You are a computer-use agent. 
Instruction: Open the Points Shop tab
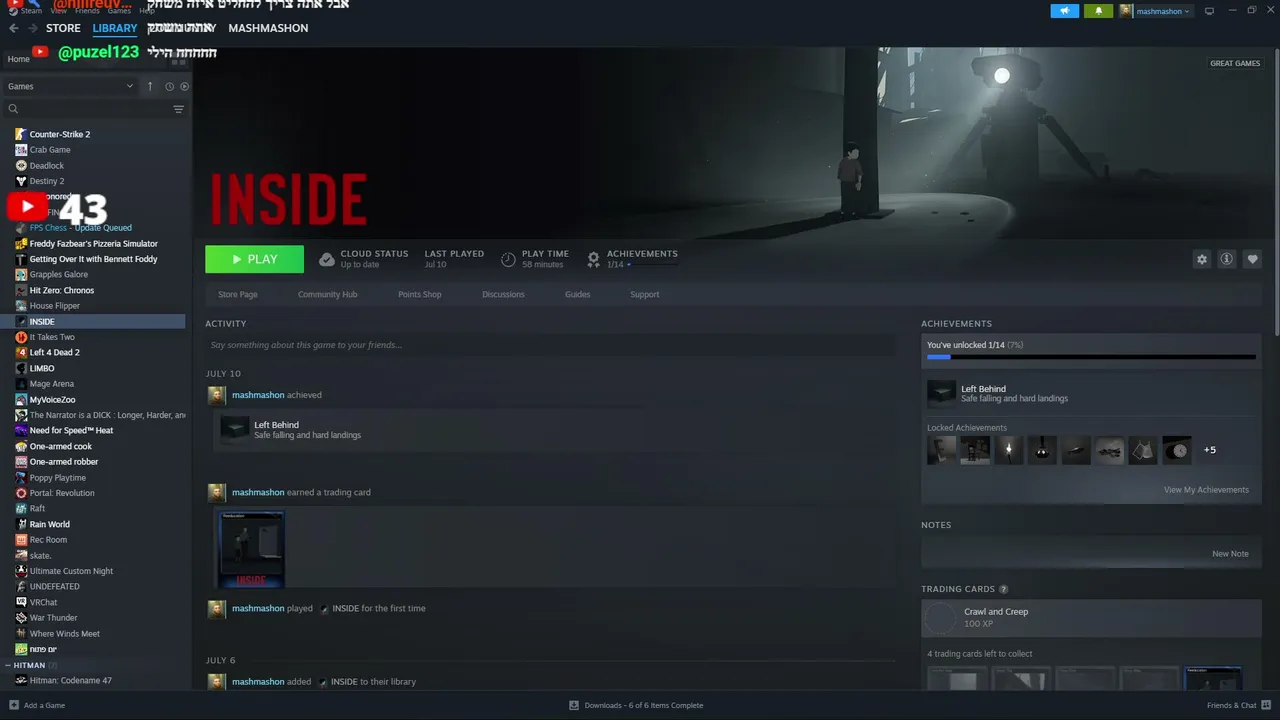419,294
